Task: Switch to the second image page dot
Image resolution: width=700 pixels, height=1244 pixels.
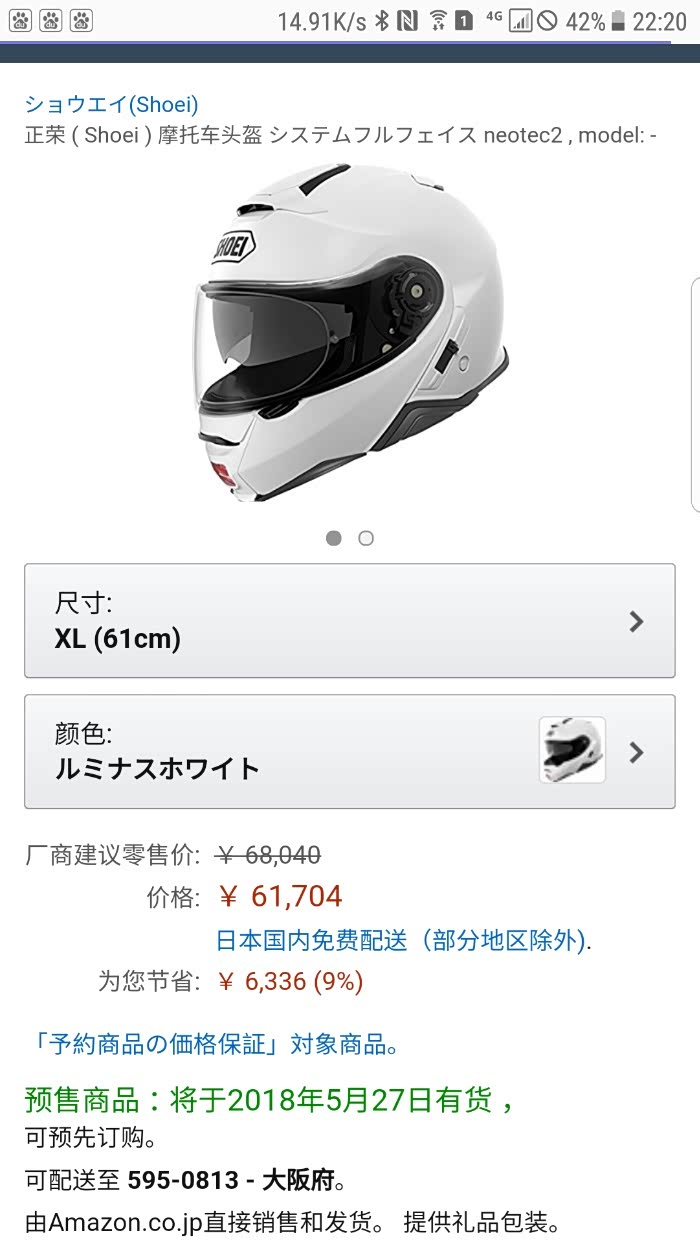Action: pos(366,538)
